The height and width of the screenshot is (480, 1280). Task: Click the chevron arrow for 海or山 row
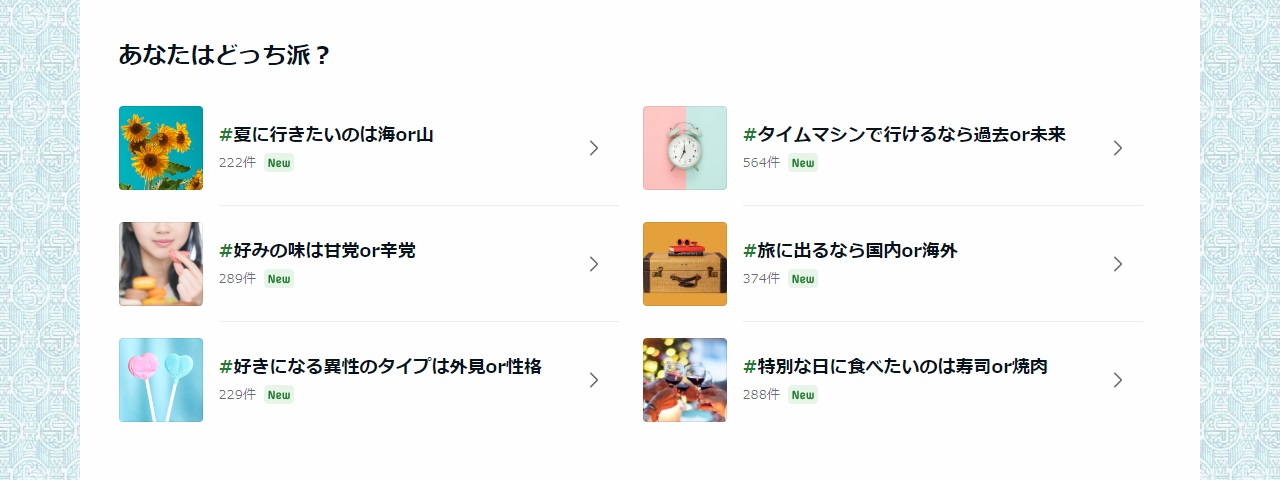tap(594, 148)
